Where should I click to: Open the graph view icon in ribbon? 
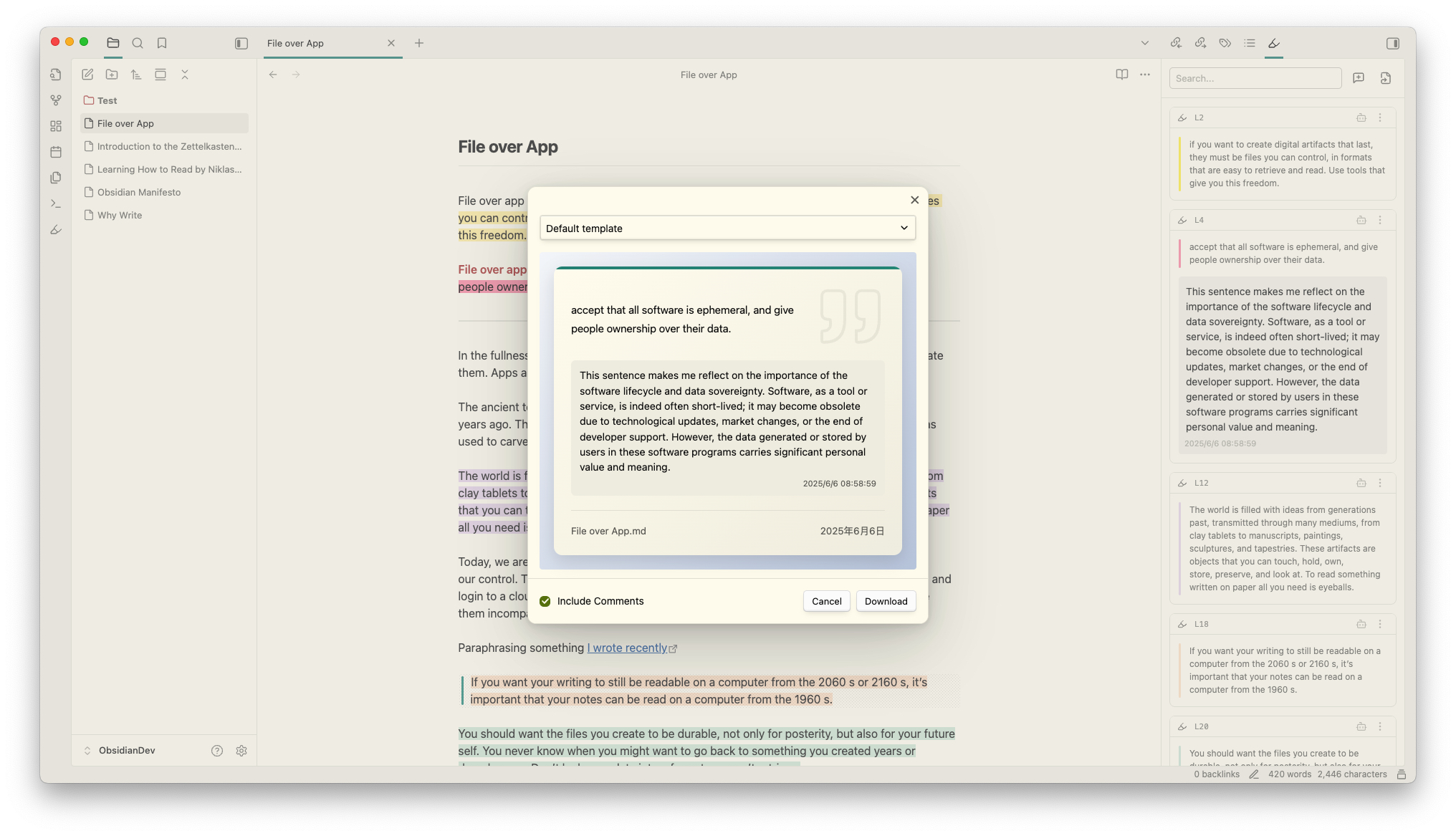[x=56, y=100]
